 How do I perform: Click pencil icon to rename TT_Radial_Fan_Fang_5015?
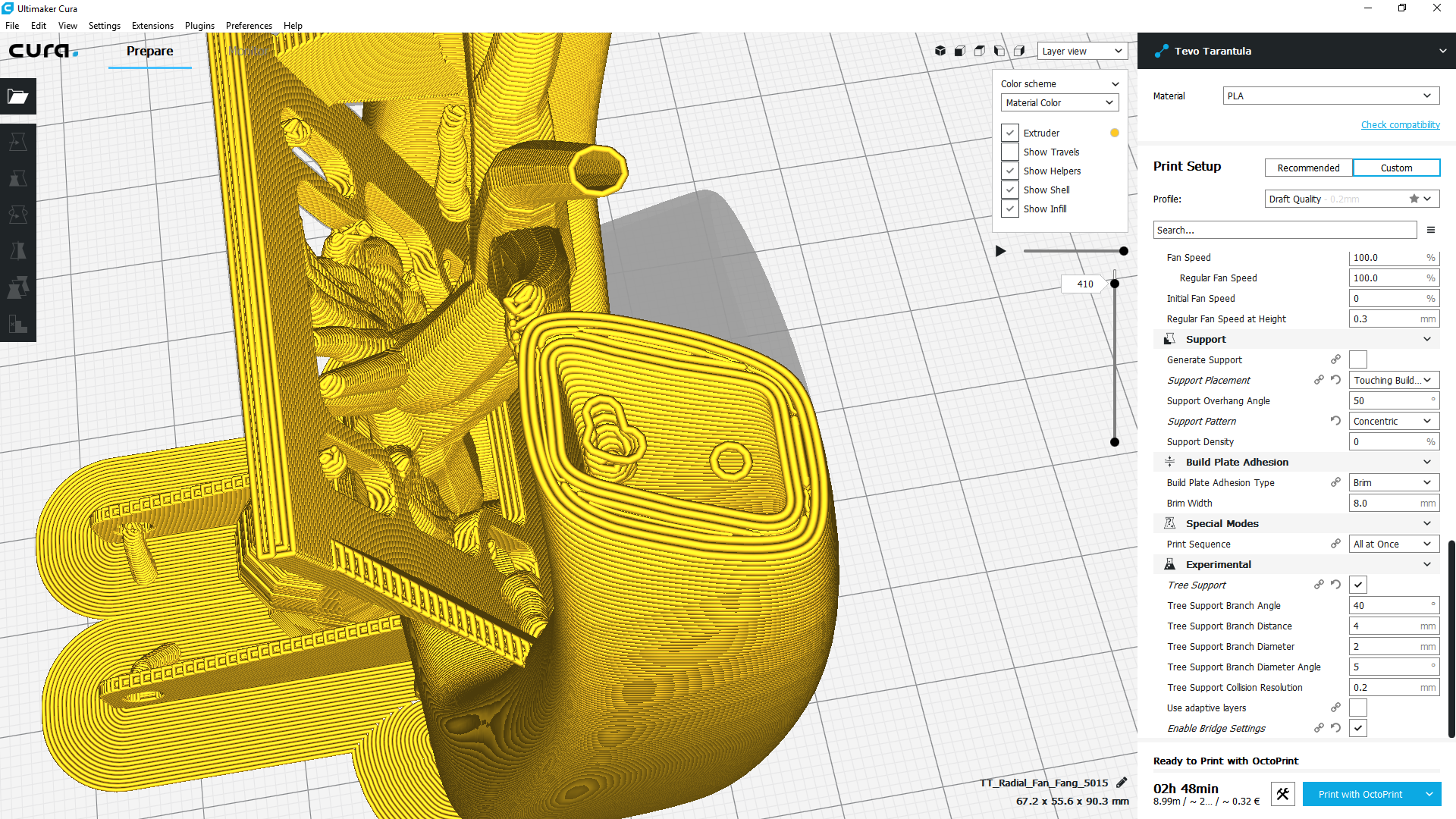1122,783
